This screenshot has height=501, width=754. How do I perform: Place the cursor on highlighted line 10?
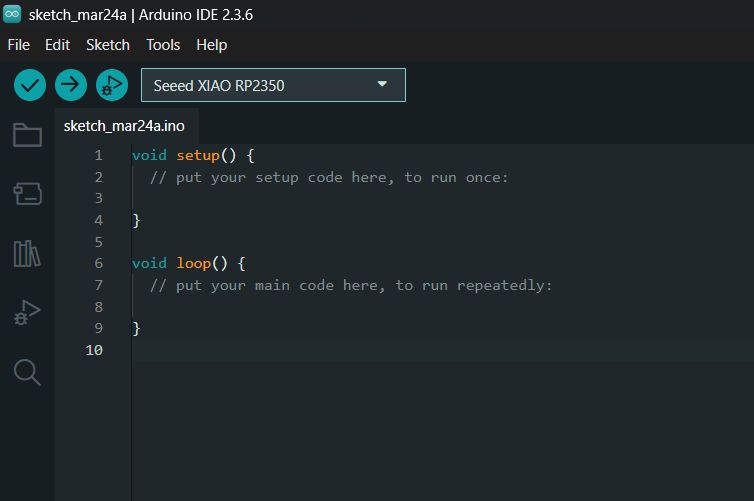442,350
